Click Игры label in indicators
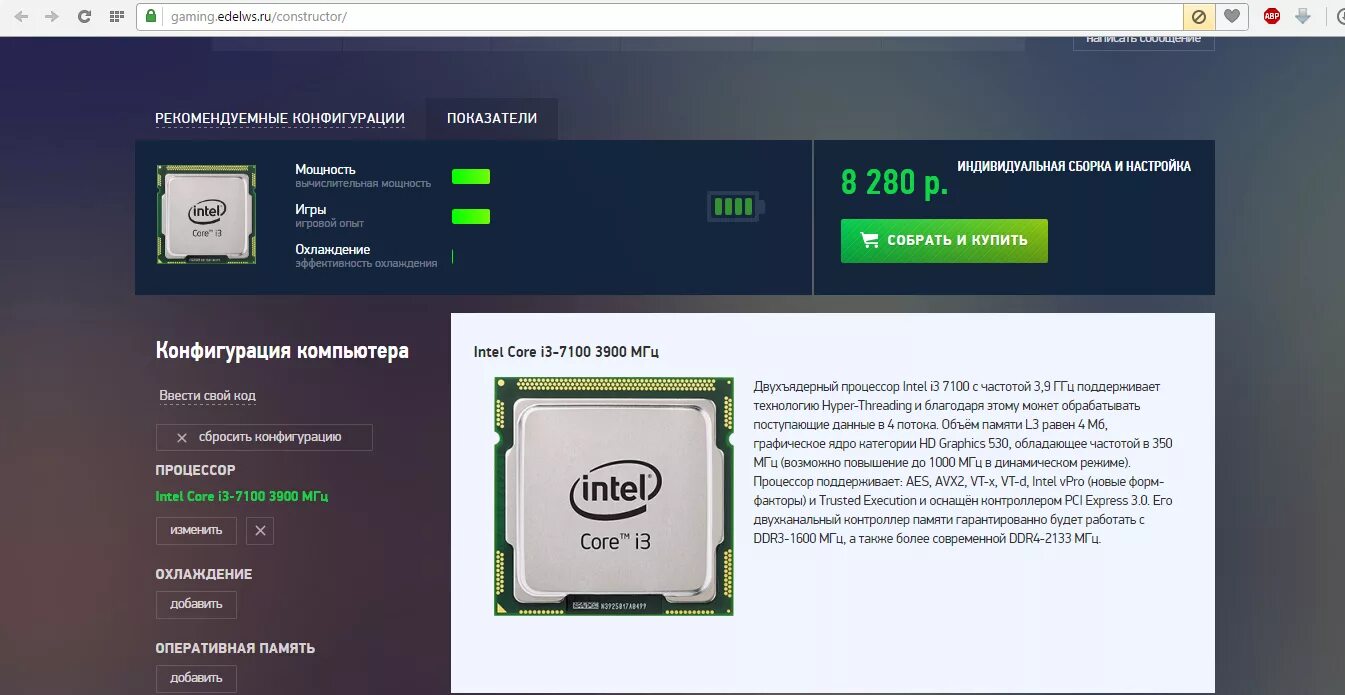This screenshot has height=695, width=1345. click(x=311, y=210)
